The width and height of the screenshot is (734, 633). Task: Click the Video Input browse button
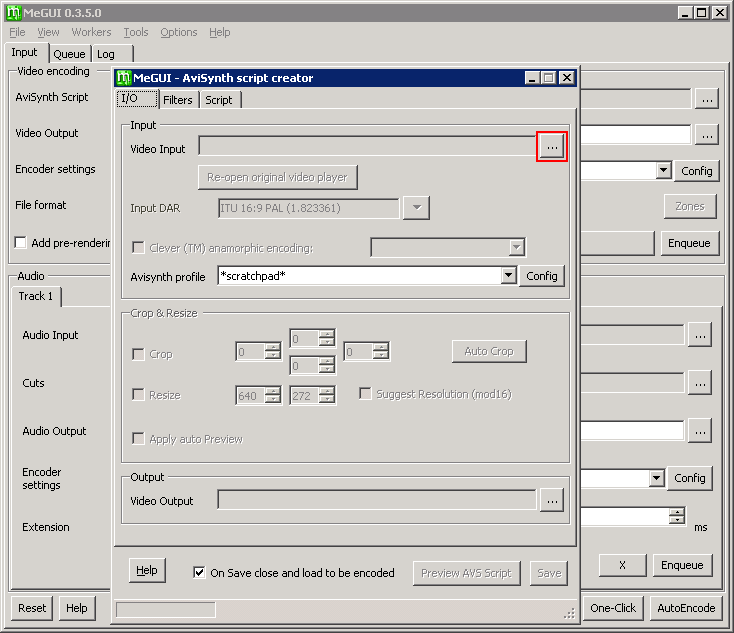552,147
